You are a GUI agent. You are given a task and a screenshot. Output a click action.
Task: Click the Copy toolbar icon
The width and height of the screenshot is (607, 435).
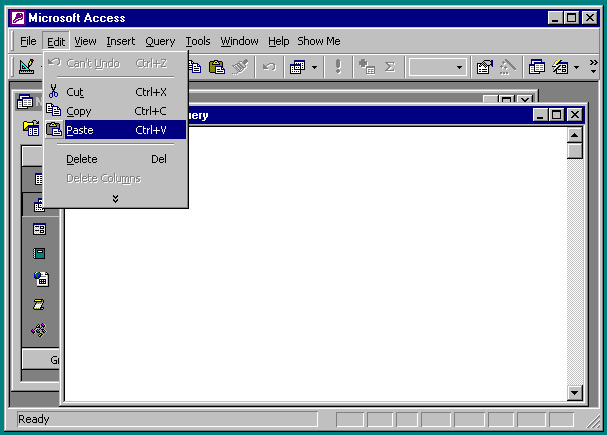click(x=195, y=67)
